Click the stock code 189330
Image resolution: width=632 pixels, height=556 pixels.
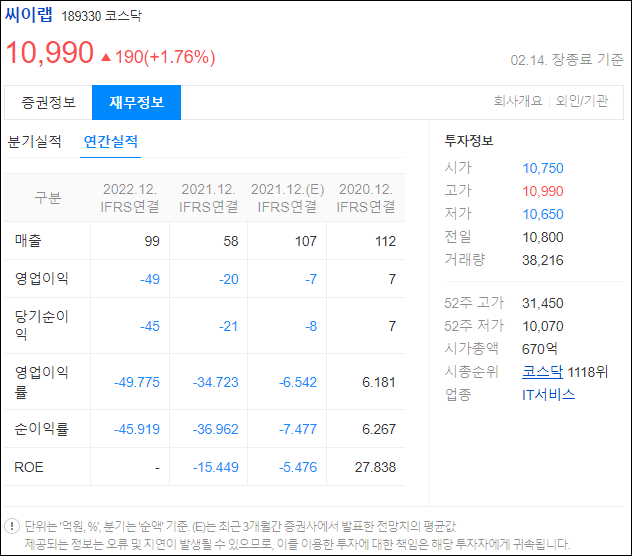point(81,16)
